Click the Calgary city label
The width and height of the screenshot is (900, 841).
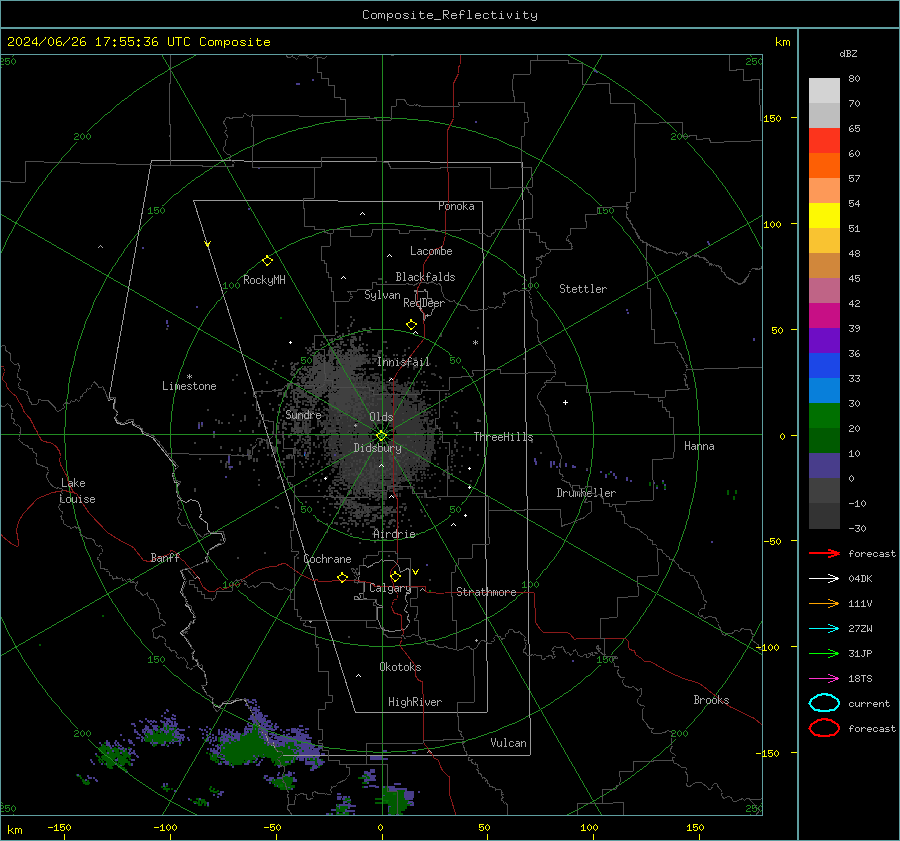(390, 588)
